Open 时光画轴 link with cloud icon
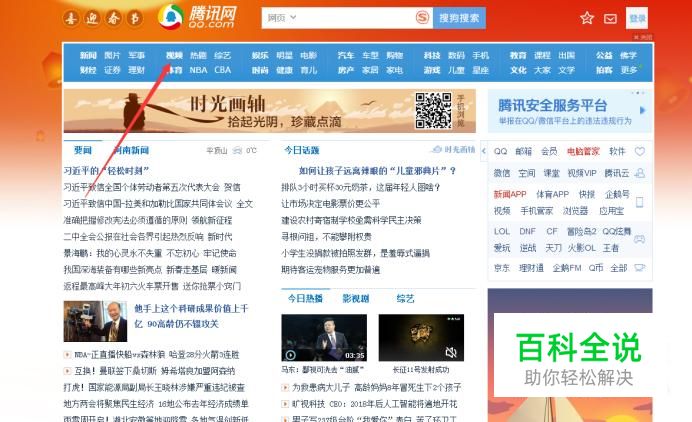 pos(454,150)
